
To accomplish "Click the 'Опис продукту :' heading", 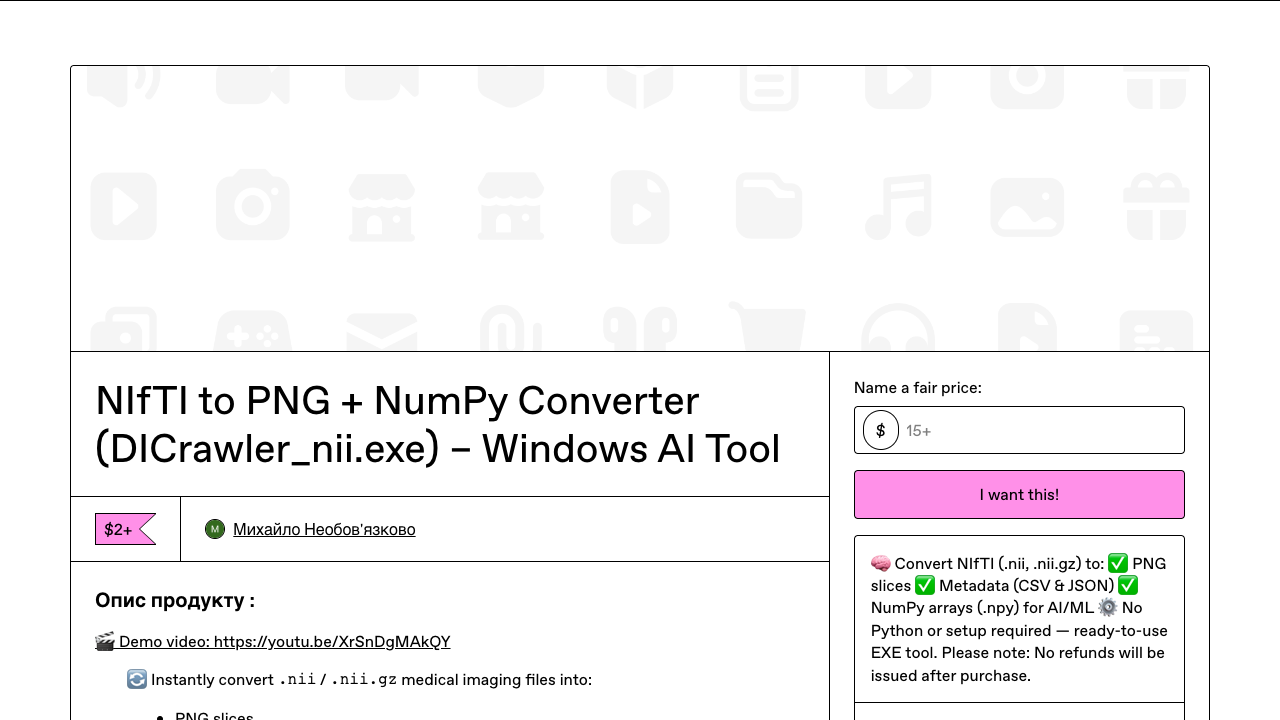I will tap(175, 600).
